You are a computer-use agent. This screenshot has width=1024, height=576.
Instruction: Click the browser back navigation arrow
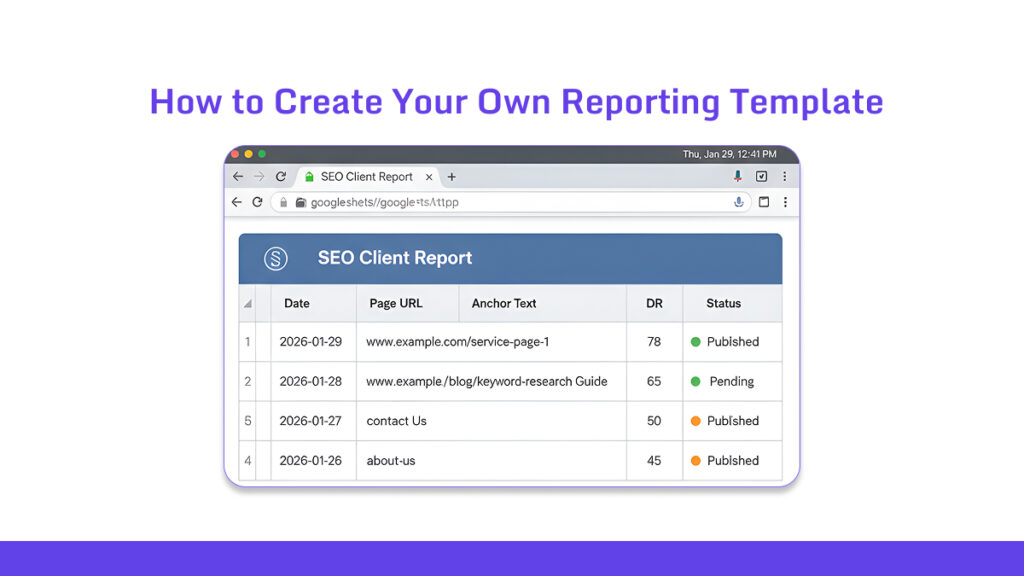(x=237, y=176)
